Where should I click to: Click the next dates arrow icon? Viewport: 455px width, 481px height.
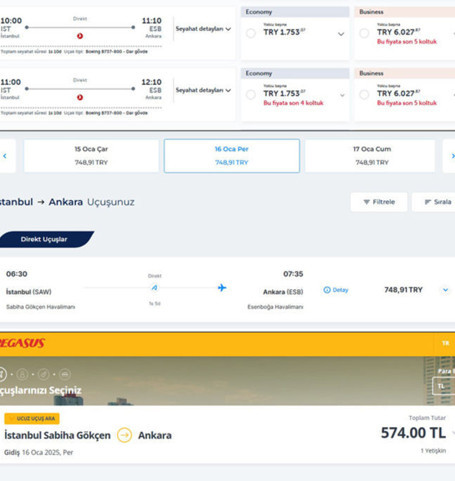[452, 156]
